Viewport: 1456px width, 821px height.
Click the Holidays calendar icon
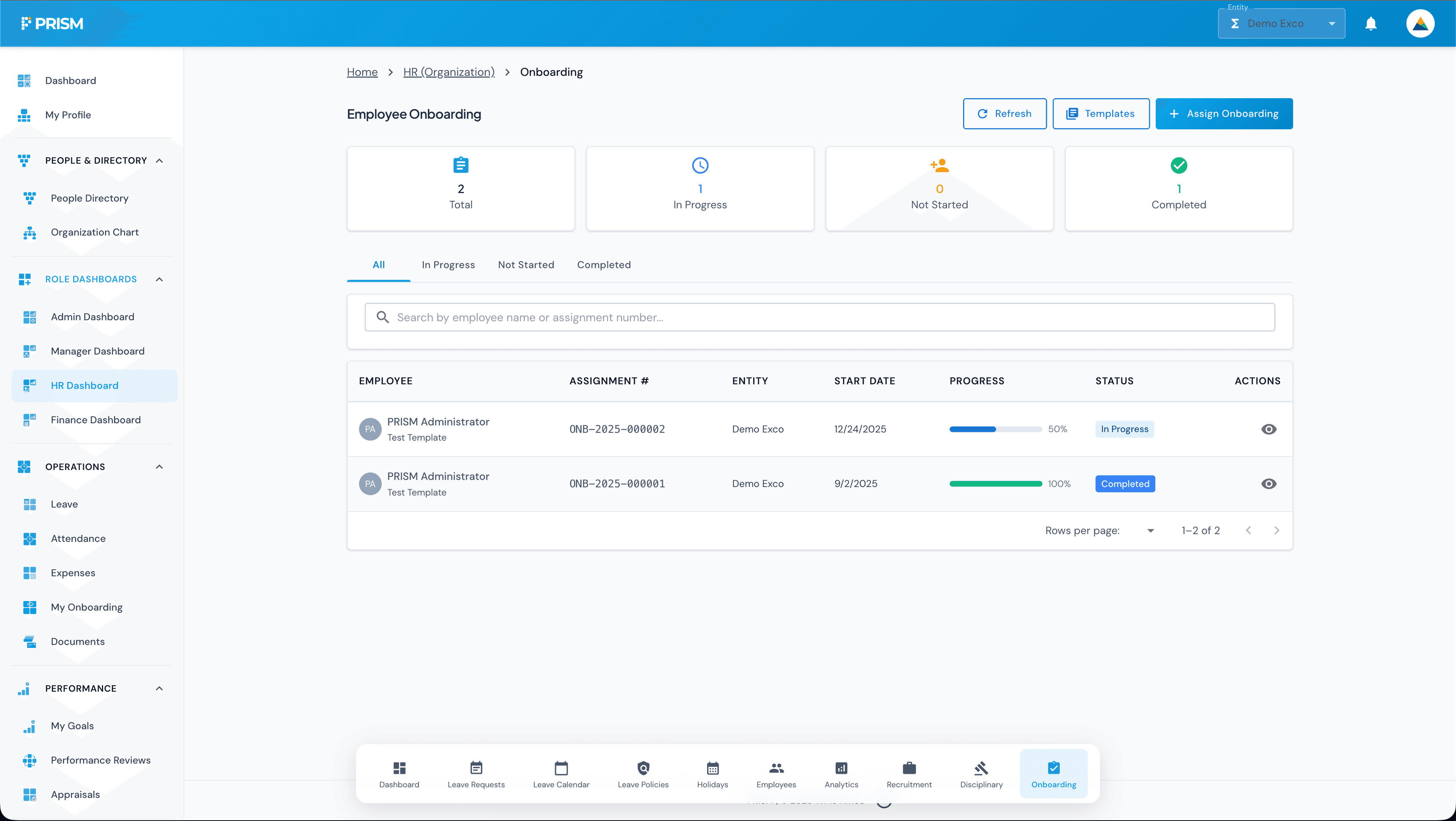coord(712,768)
